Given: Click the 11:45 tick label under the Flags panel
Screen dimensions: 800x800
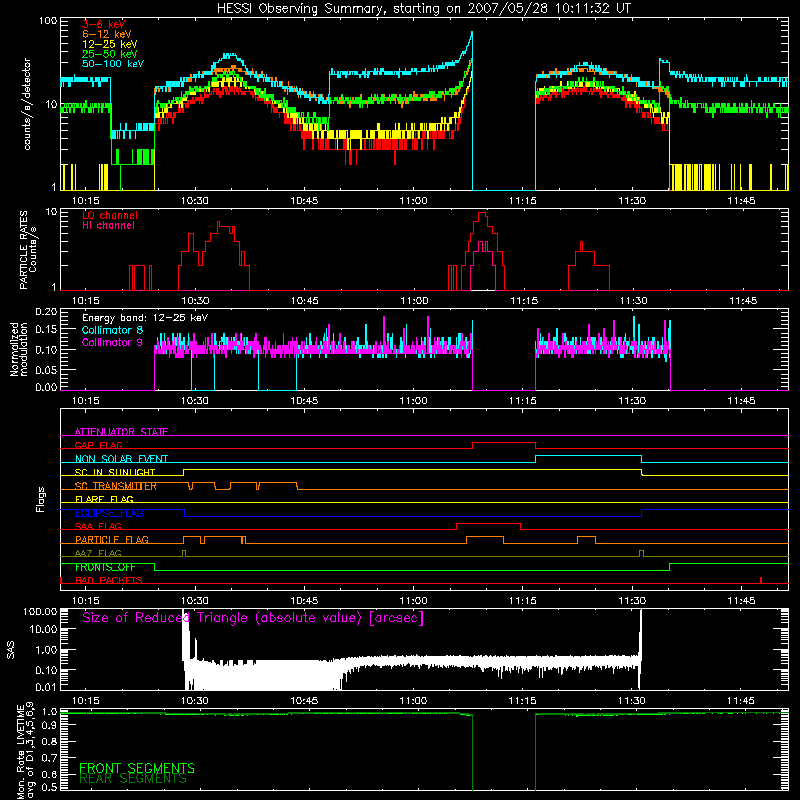Looking at the screenshot, I should click(741, 601).
